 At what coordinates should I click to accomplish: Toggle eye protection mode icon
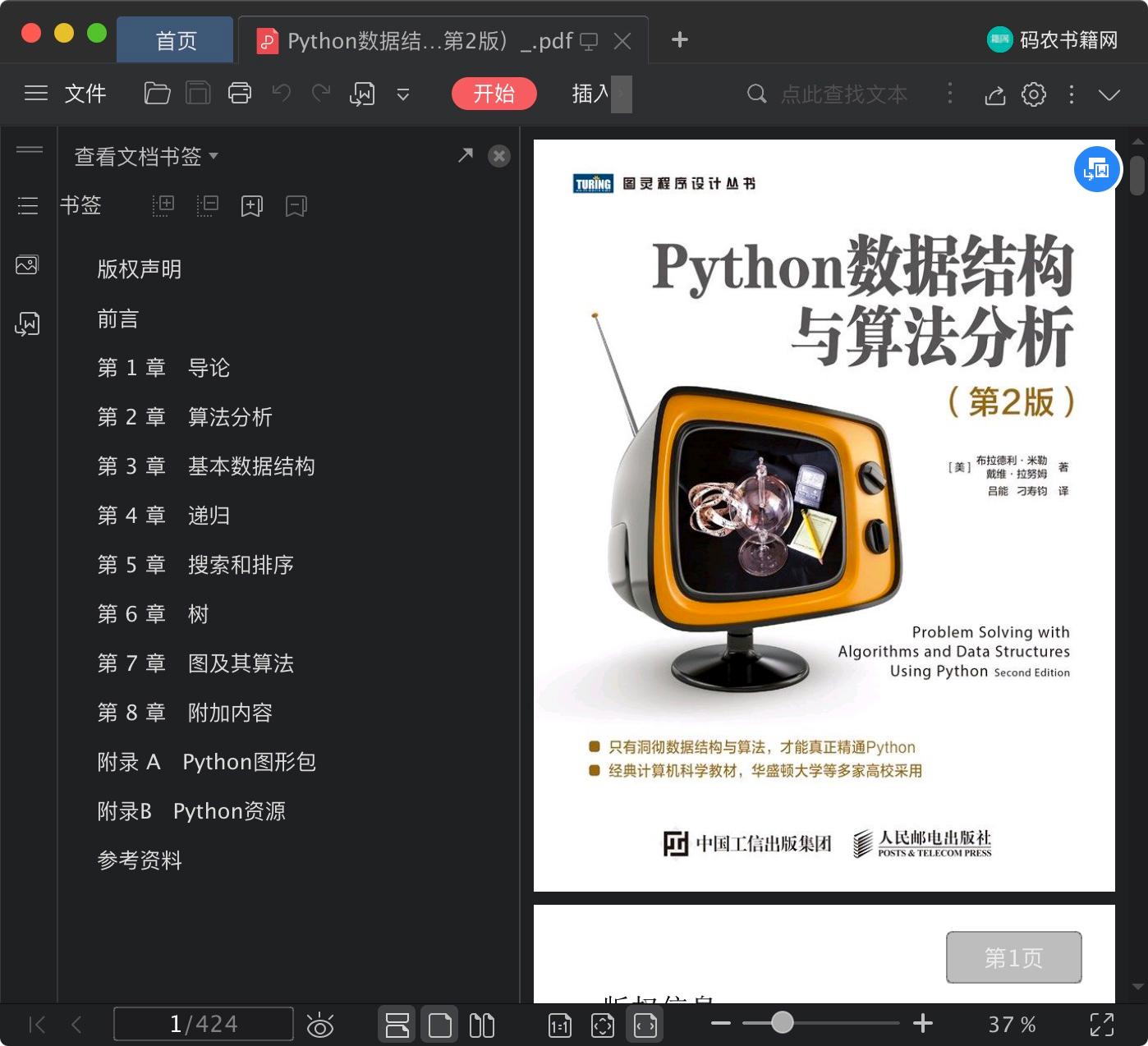[x=320, y=1025]
